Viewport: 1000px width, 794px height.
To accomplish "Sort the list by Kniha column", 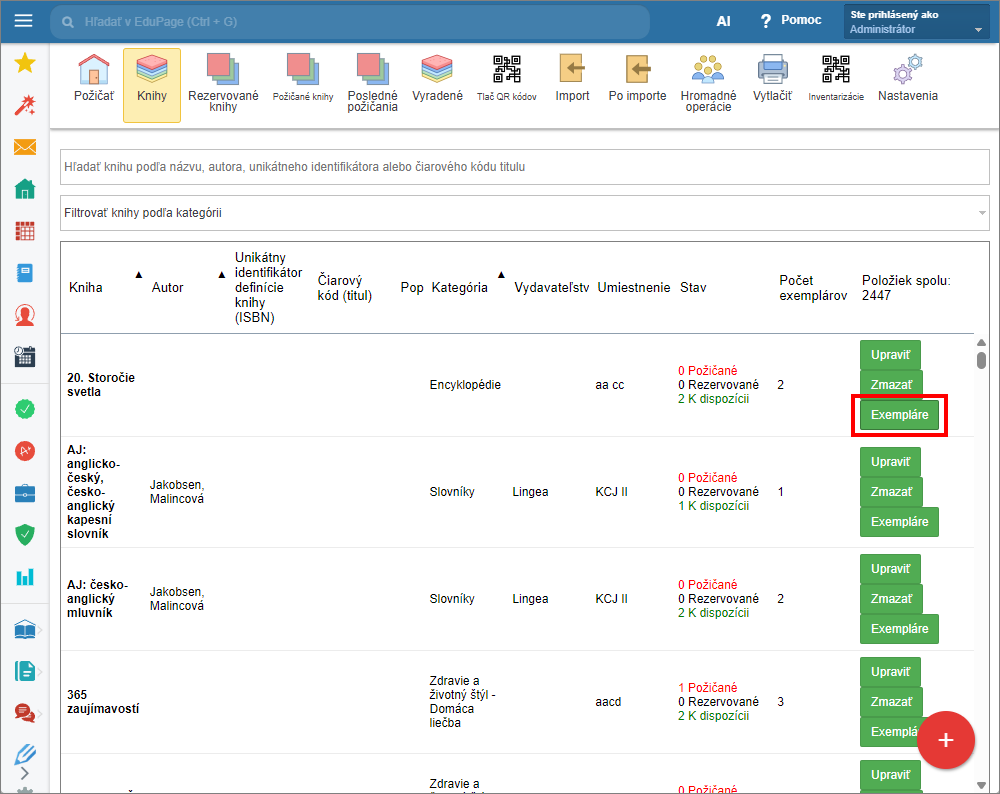I will (x=86, y=287).
